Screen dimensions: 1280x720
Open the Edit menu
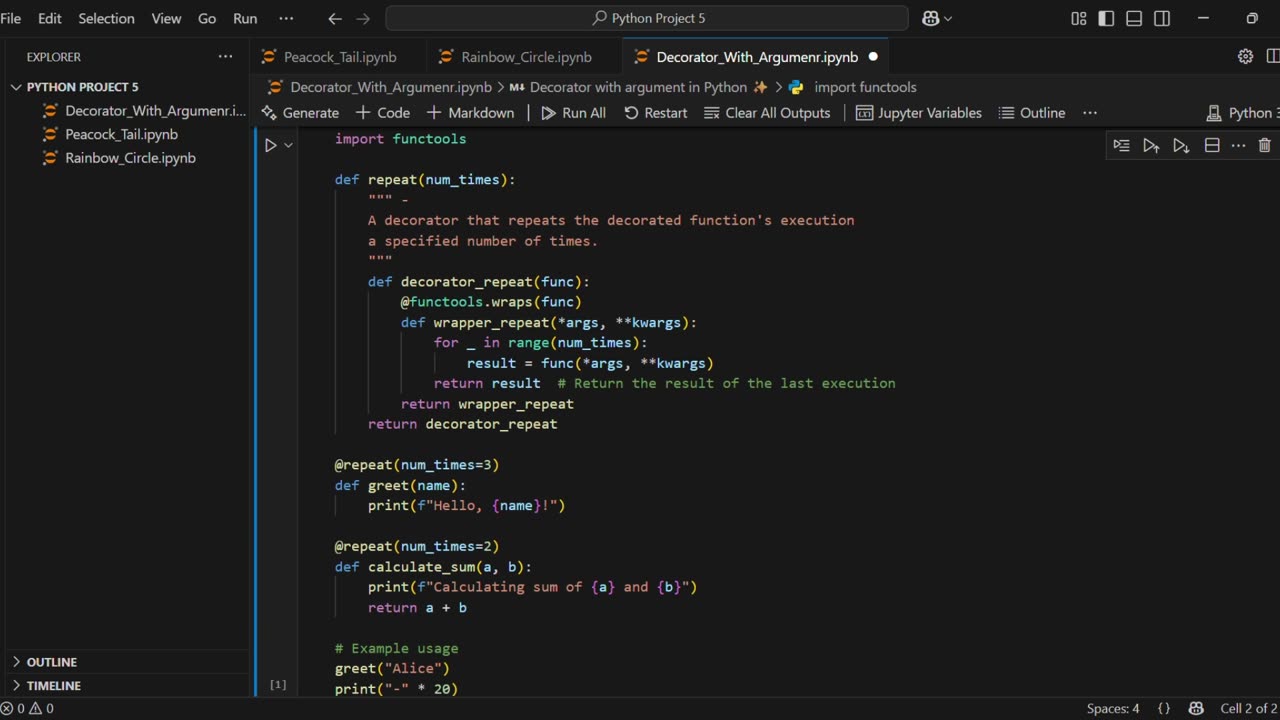tap(50, 18)
